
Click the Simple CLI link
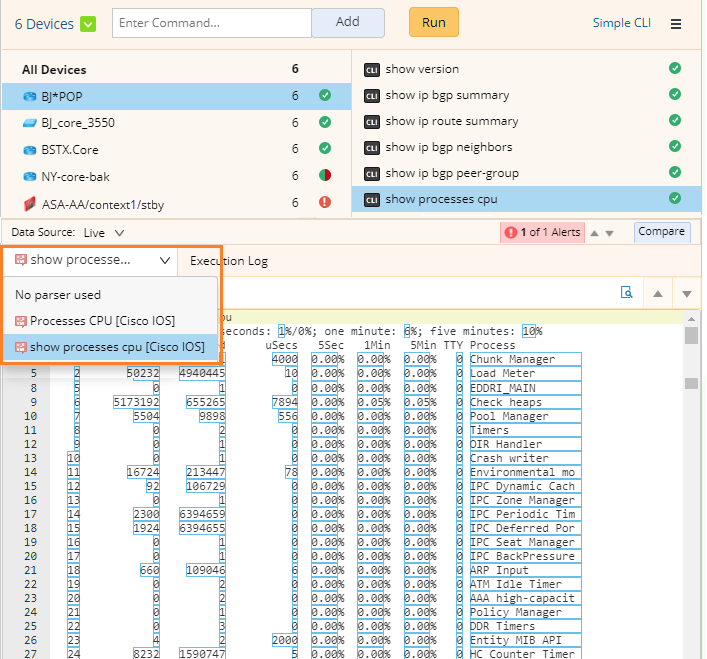621,23
